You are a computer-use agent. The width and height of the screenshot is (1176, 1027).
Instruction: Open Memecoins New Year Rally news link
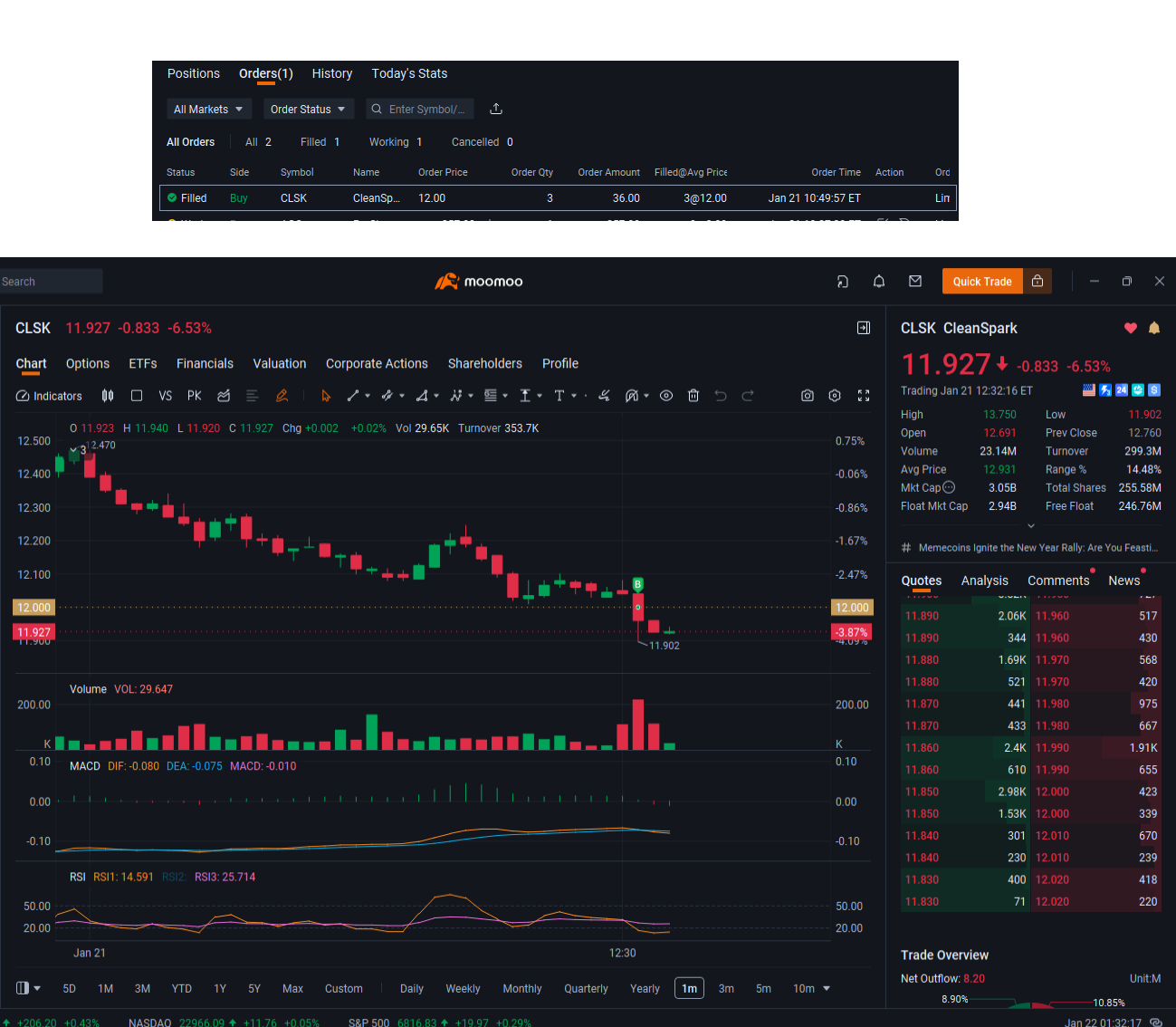tap(1038, 548)
